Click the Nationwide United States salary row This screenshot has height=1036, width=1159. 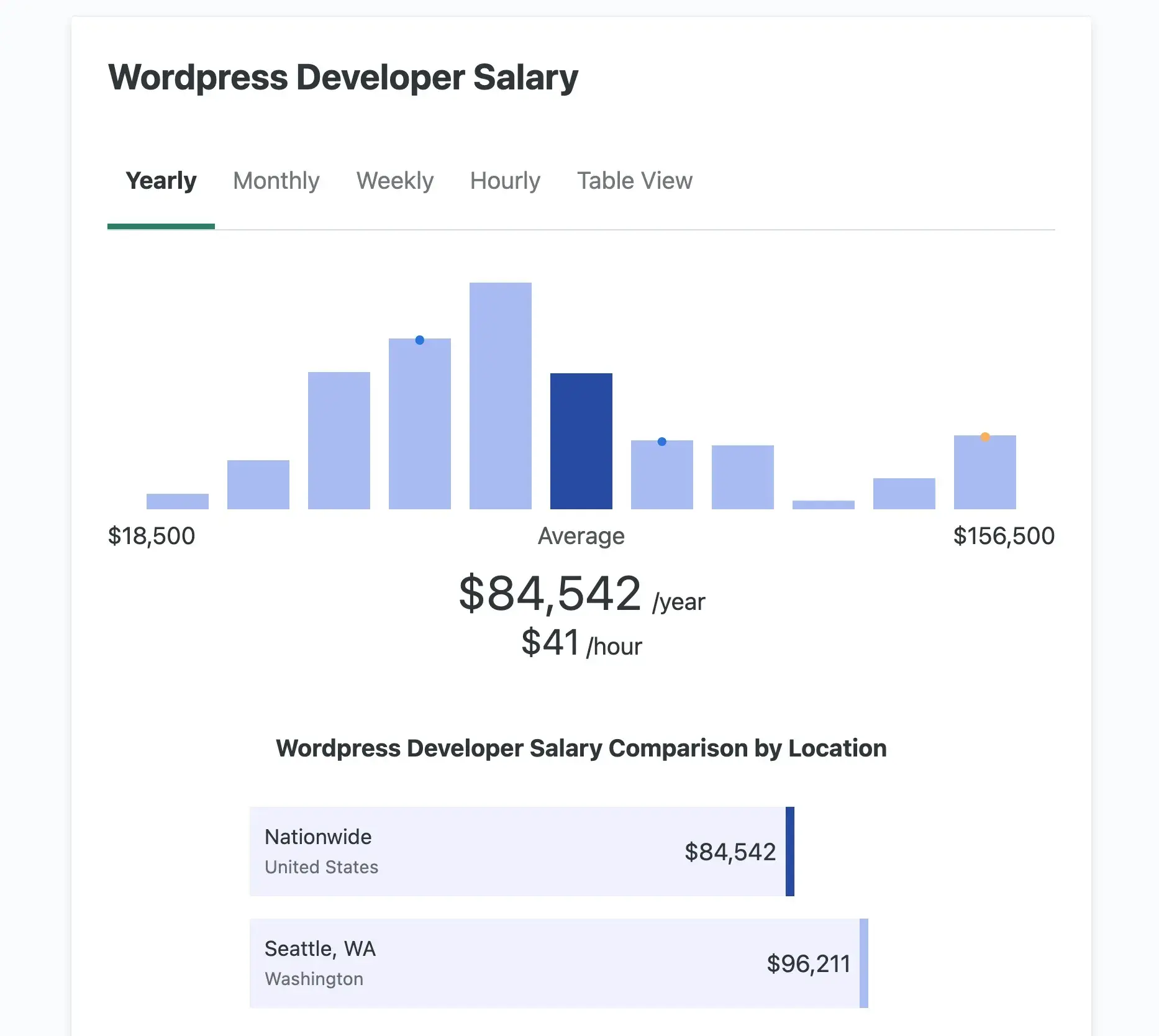pyautogui.click(x=522, y=852)
